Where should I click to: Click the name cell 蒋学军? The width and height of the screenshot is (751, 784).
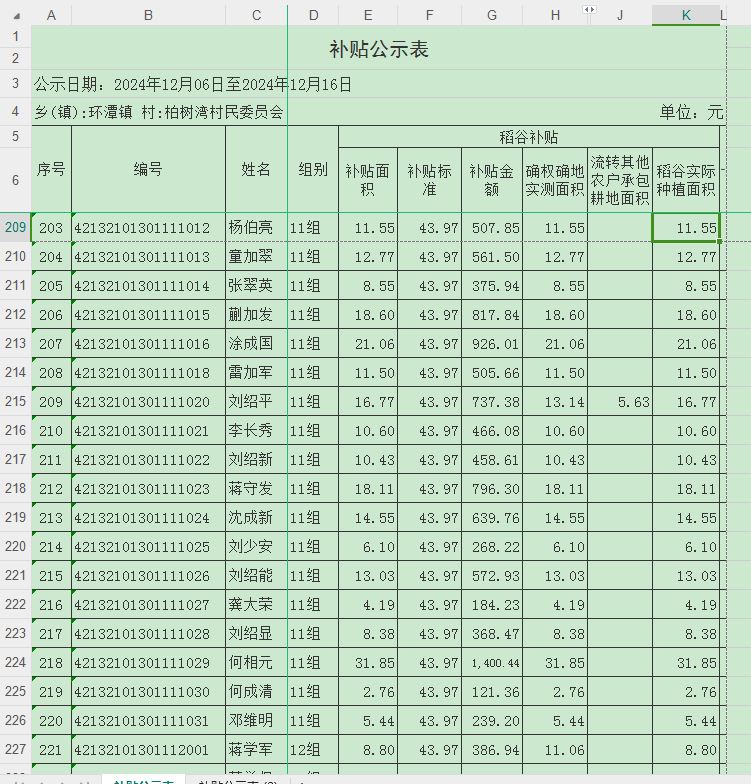pos(256,750)
